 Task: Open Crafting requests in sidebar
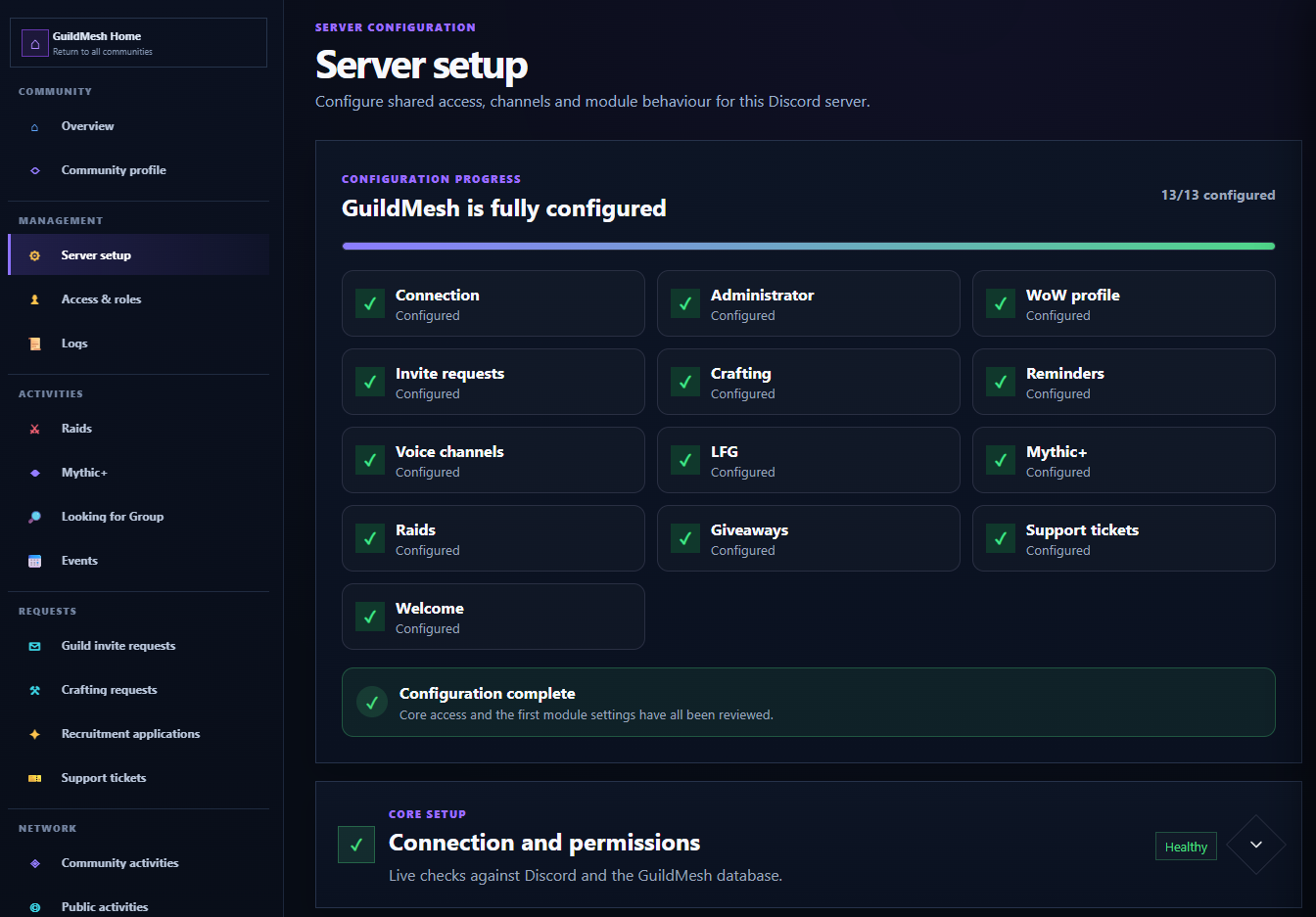138,690
